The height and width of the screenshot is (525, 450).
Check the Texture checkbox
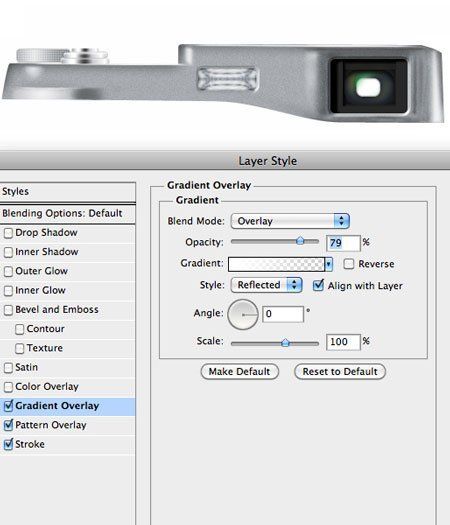coord(19,349)
